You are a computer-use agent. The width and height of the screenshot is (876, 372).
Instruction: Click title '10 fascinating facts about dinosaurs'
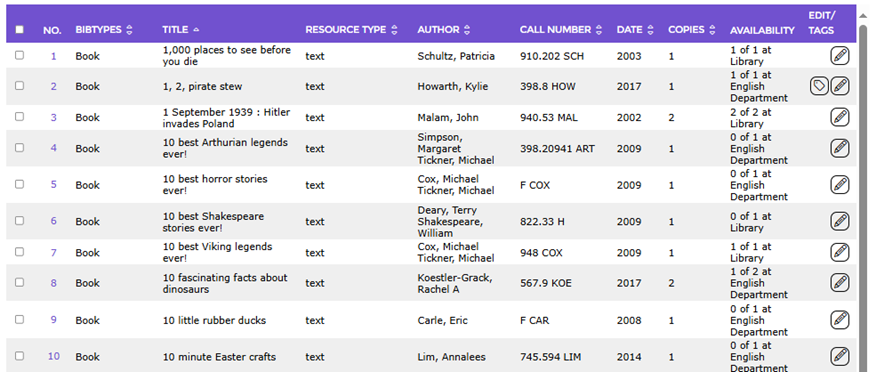pyautogui.click(x=225, y=283)
